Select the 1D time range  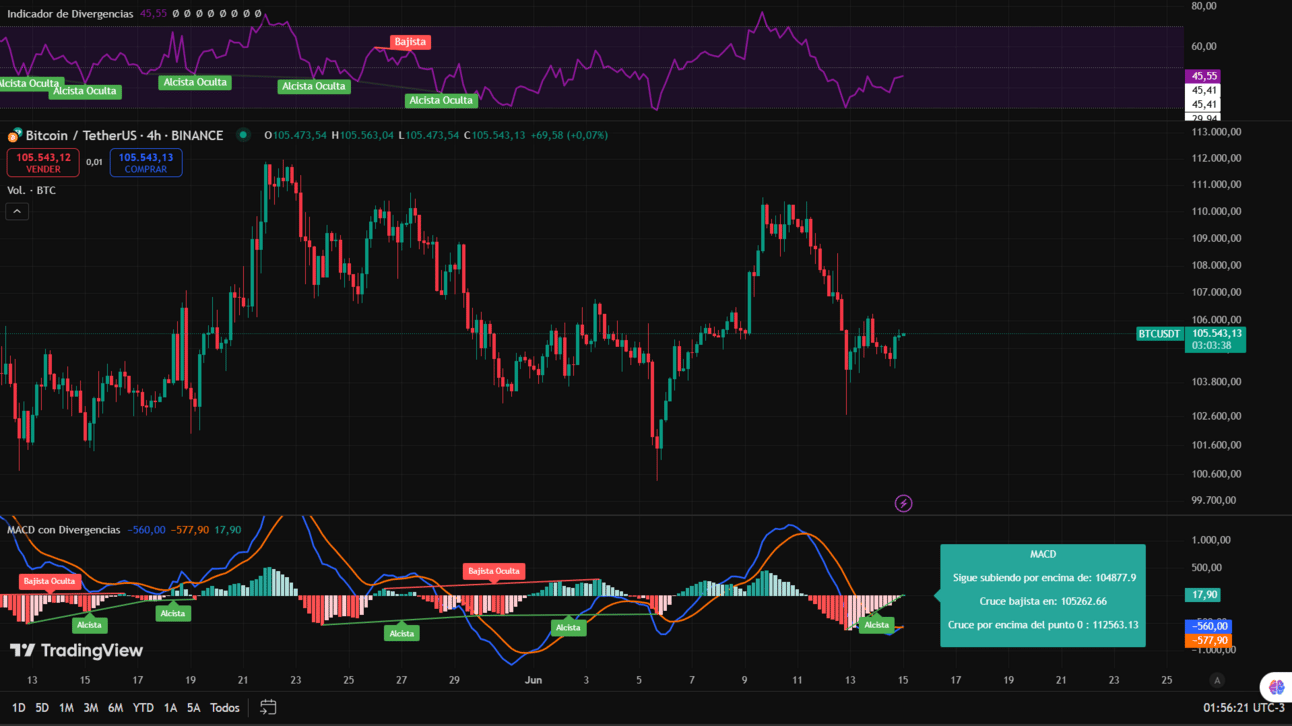18,707
